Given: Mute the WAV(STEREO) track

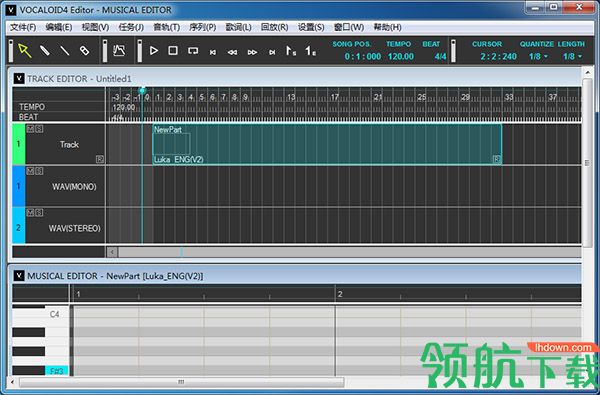Looking at the screenshot, I should 30,212.
